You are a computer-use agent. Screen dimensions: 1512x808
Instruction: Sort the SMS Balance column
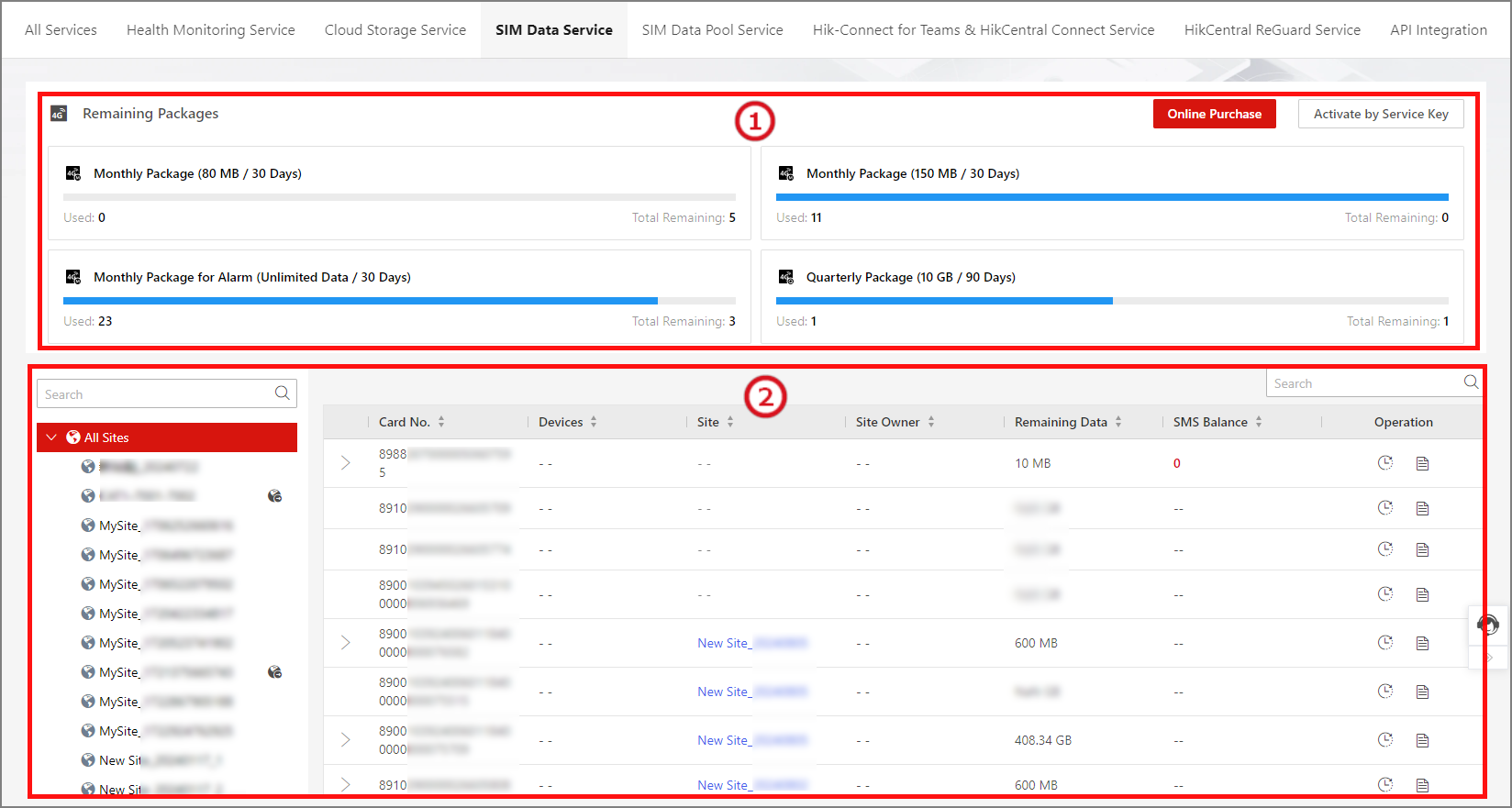point(1259,422)
